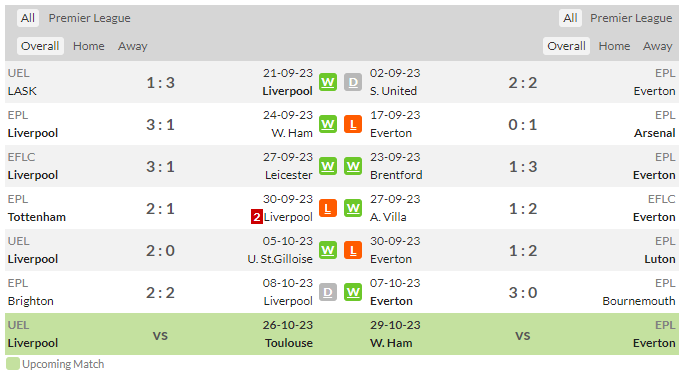Click the Upcoming Match green legend swatch
Screen dimensions: 683x374
click(13, 364)
